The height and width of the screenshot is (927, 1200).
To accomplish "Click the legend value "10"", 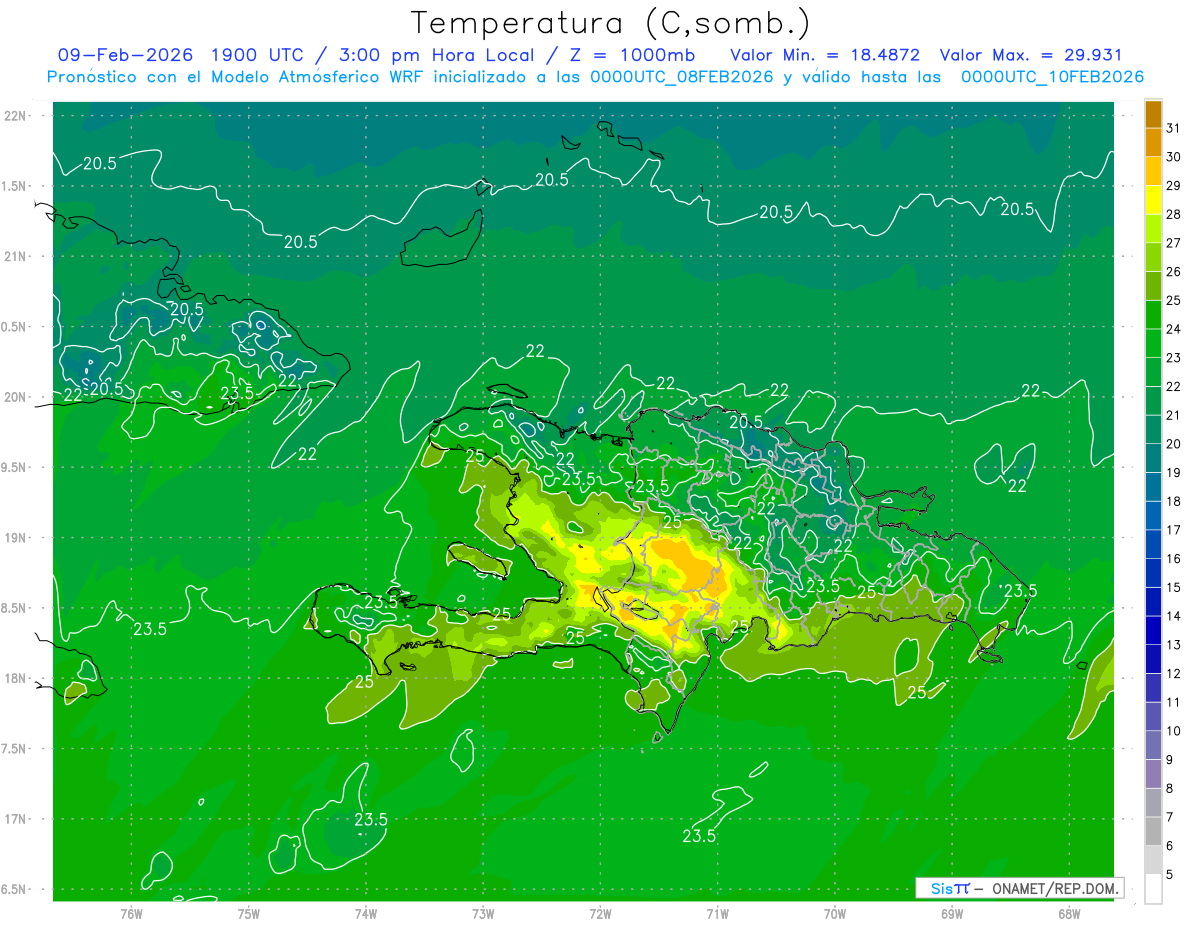I will [x=1173, y=731].
